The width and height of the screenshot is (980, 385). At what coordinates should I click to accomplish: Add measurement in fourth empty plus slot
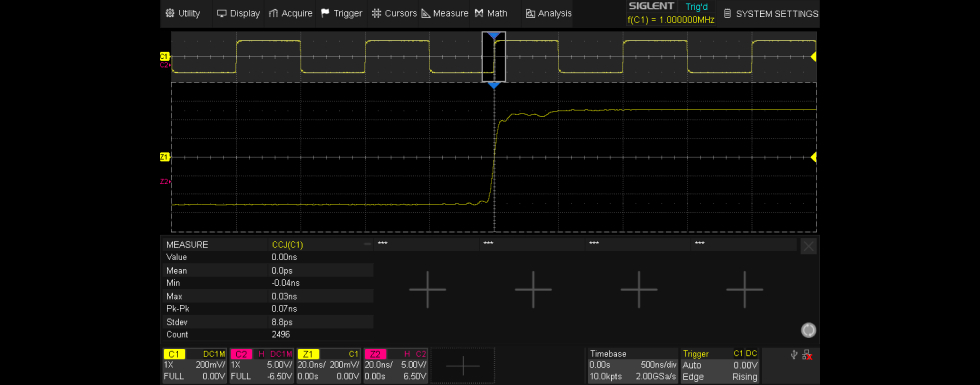744,289
